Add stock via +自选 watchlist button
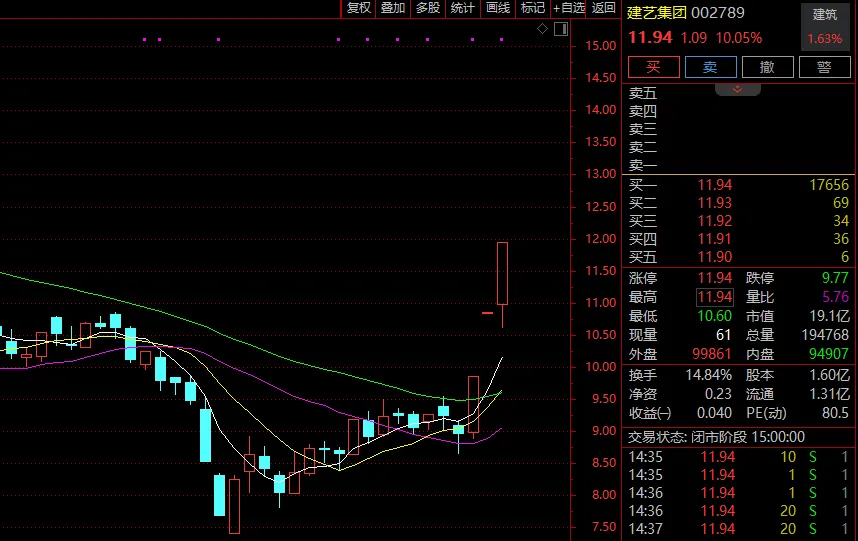Screen dimensions: 858x541 [568, 8]
